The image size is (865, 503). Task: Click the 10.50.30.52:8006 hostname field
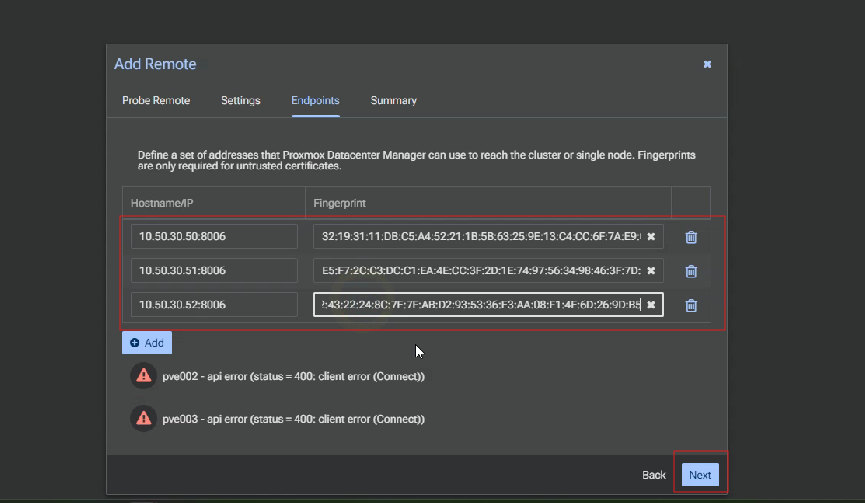click(x=214, y=305)
